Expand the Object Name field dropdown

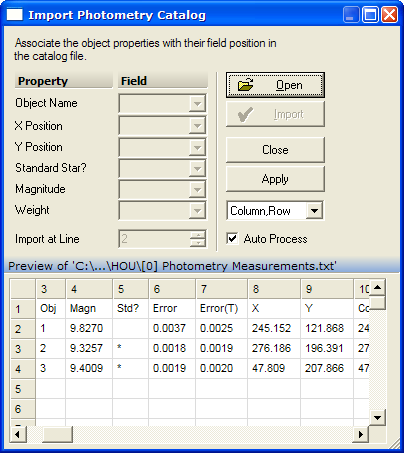[x=197, y=104]
